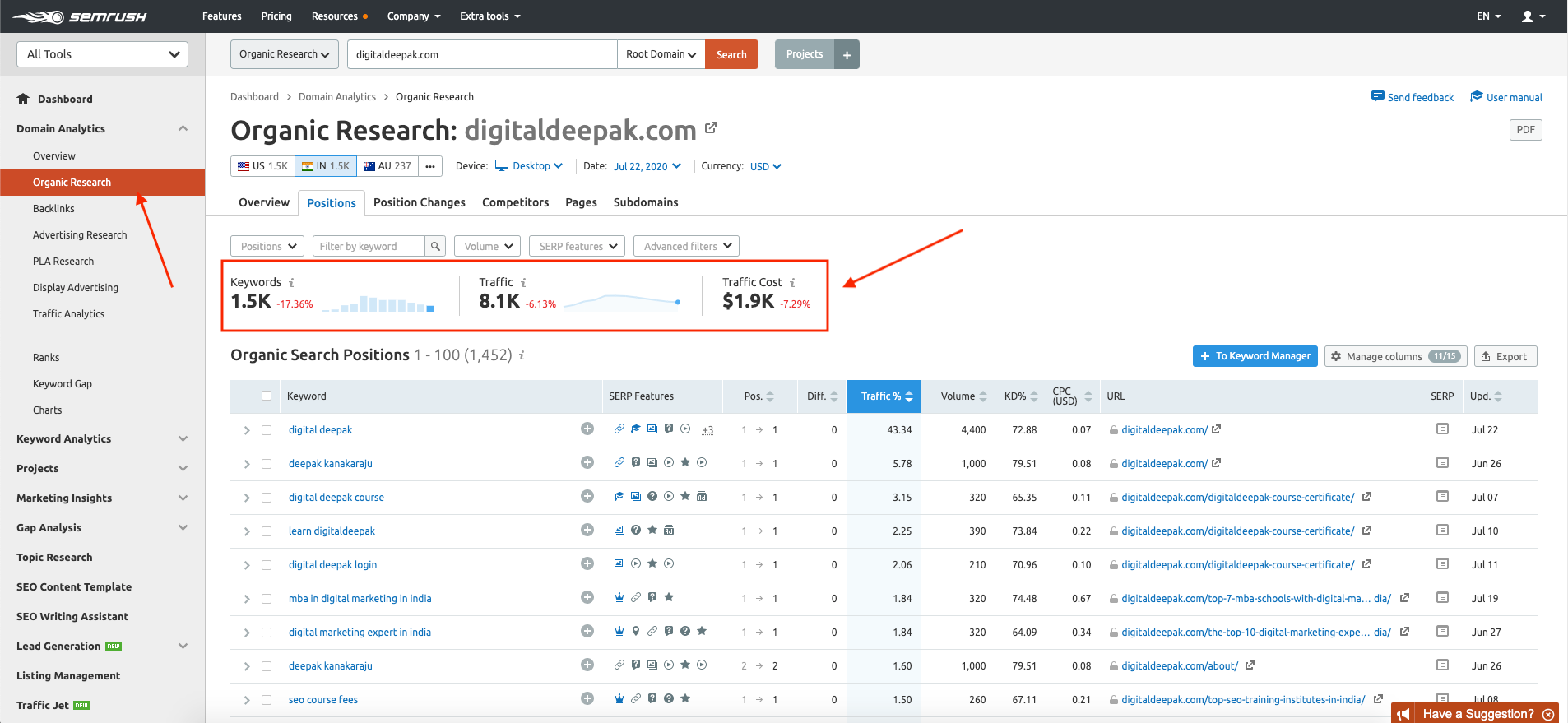Check the 'digital deepak course' row checkbox

pyautogui.click(x=267, y=498)
